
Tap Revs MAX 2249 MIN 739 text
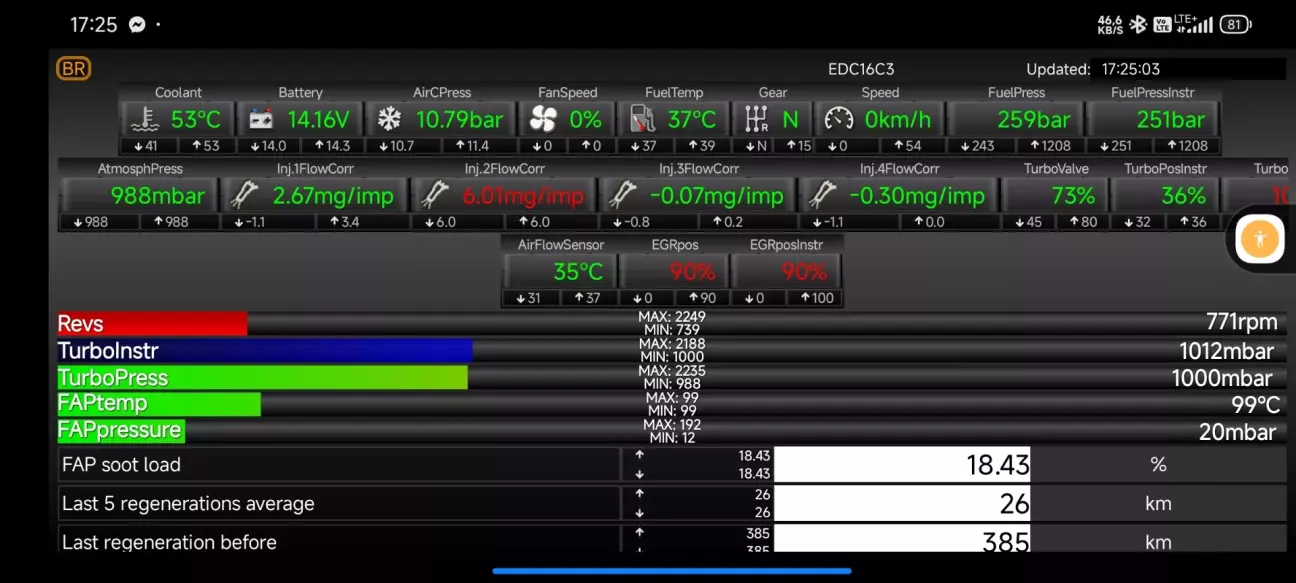pyautogui.click(x=672, y=323)
